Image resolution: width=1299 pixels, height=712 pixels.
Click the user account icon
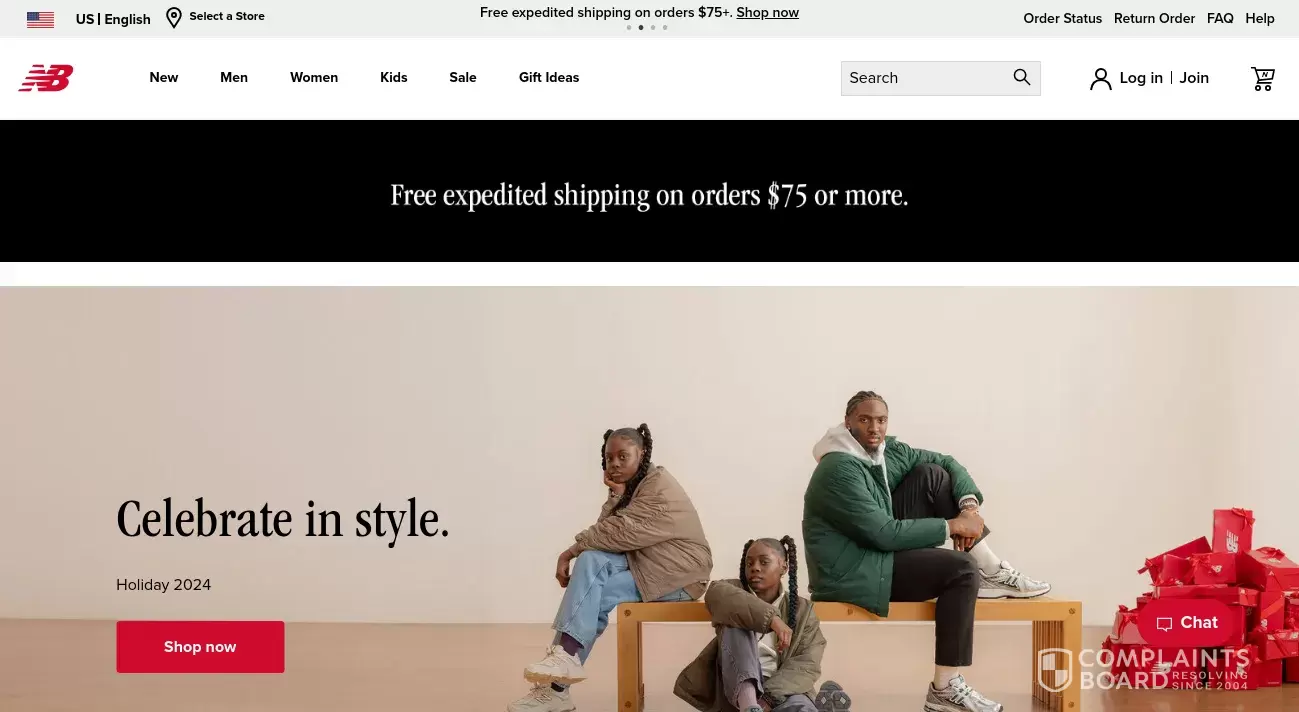1101,79
